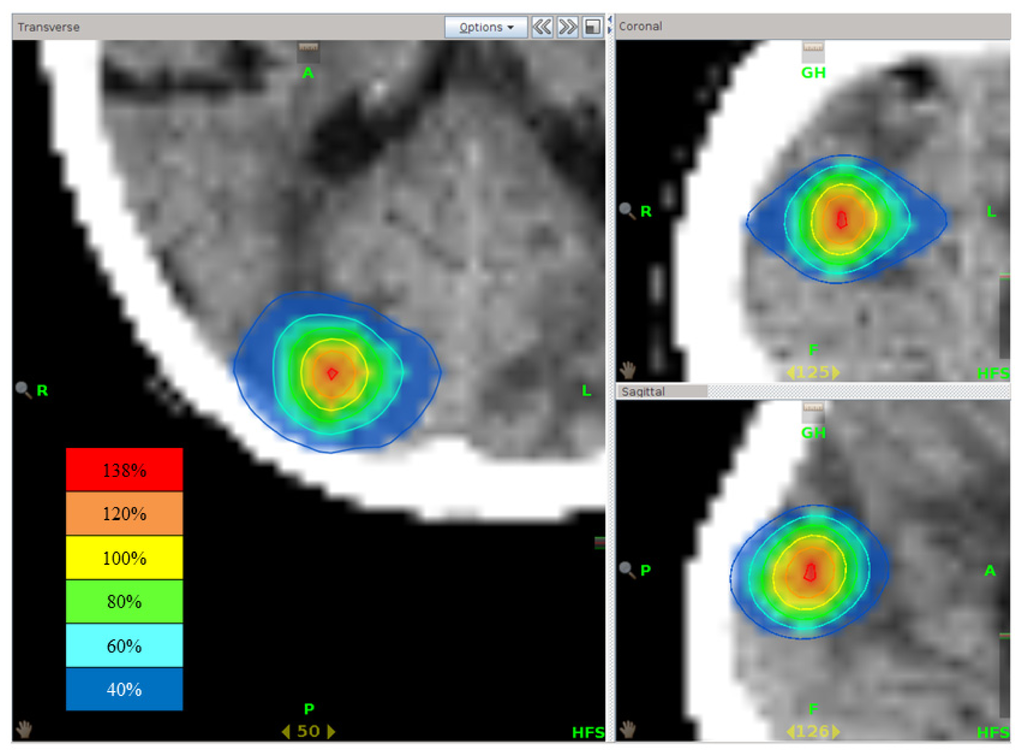The image size is (1024, 755).
Task: Go to previous Coronal slice before 125
Action: (790, 372)
